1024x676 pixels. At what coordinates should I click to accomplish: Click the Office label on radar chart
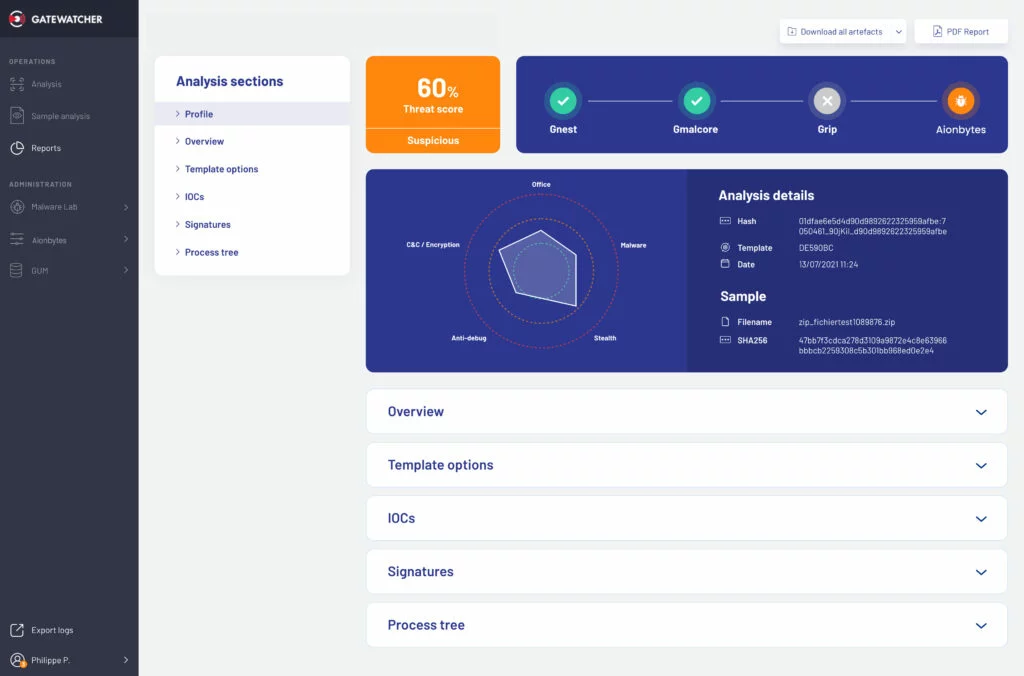coord(541,184)
